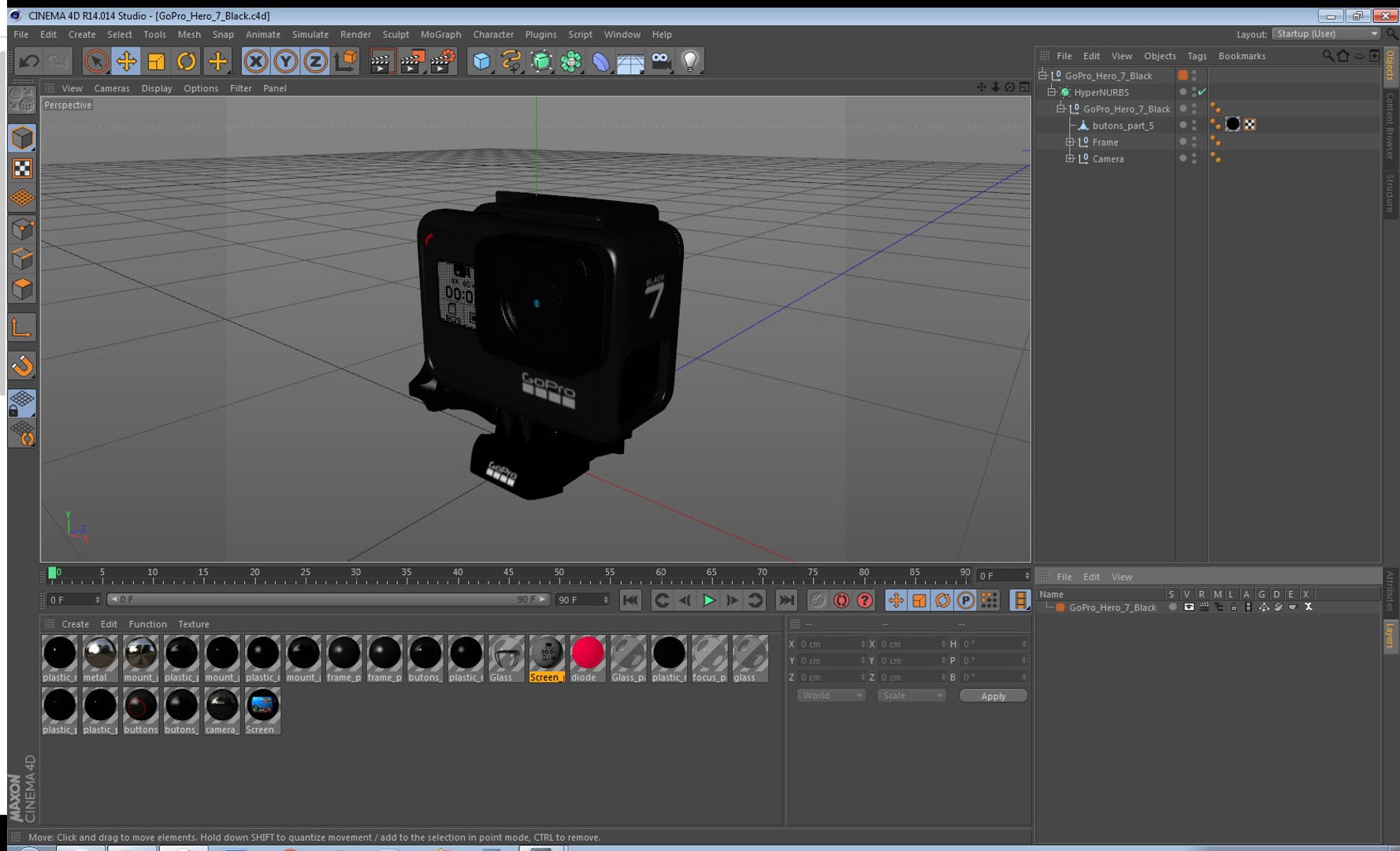Screen dimensions: 1400x851
Task: Select the red diode material swatch
Action: 587,659
